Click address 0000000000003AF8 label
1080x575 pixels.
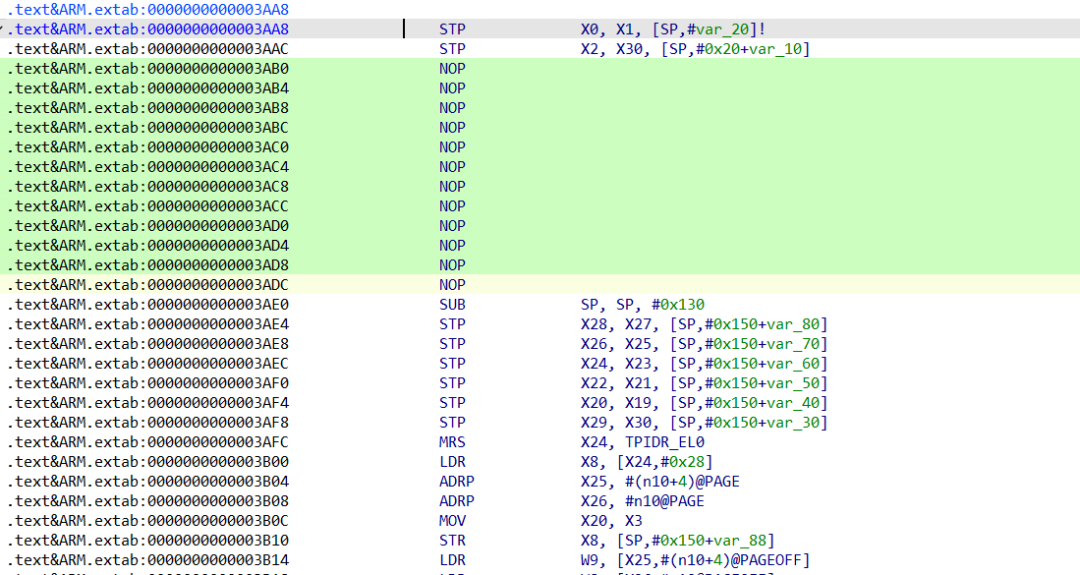[147, 422]
